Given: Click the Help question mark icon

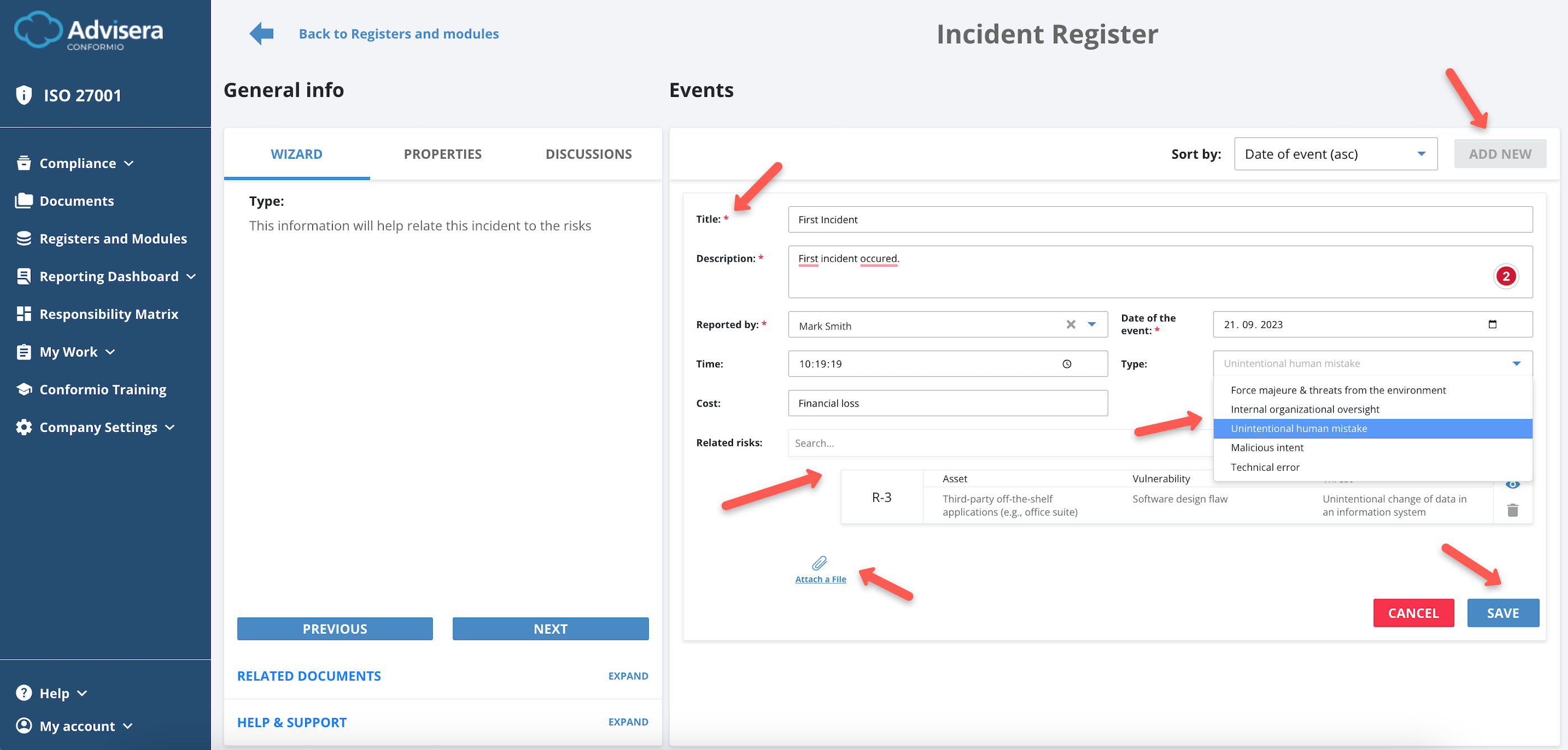Looking at the screenshot, I should [24, 693].
